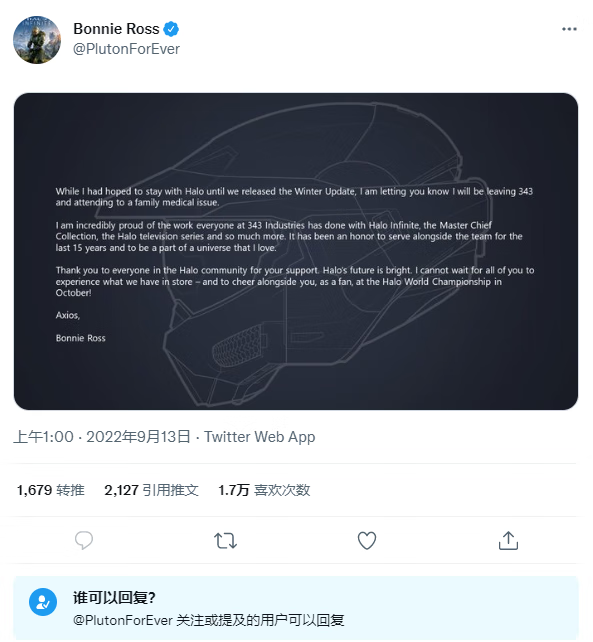The image size is (593, 642).
Task: Click the @PlutonForEver handle under name
Action: [126, 49]
